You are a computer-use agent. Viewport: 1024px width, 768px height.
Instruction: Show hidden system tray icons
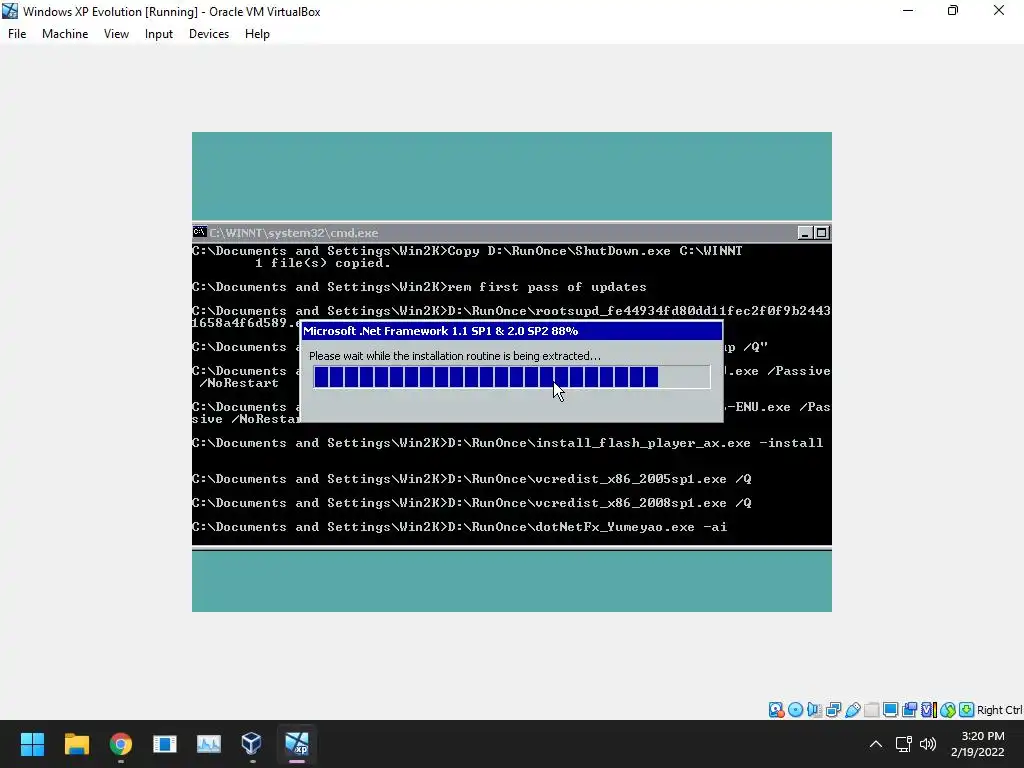(876, 744)
